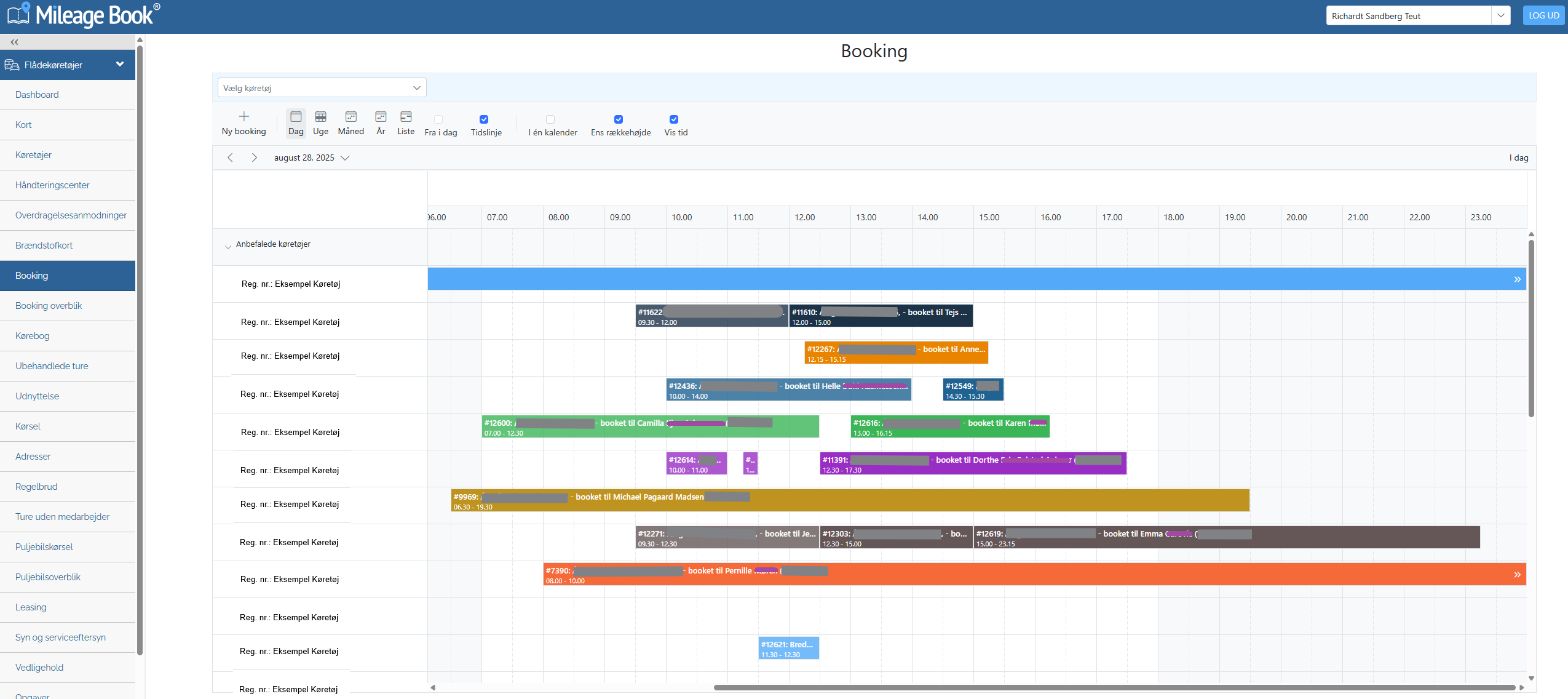Collapse the Anbefalede køretøjer group
Image resolution: width=1568 pixels, height=699 pixels.
[x=228, y=246]
